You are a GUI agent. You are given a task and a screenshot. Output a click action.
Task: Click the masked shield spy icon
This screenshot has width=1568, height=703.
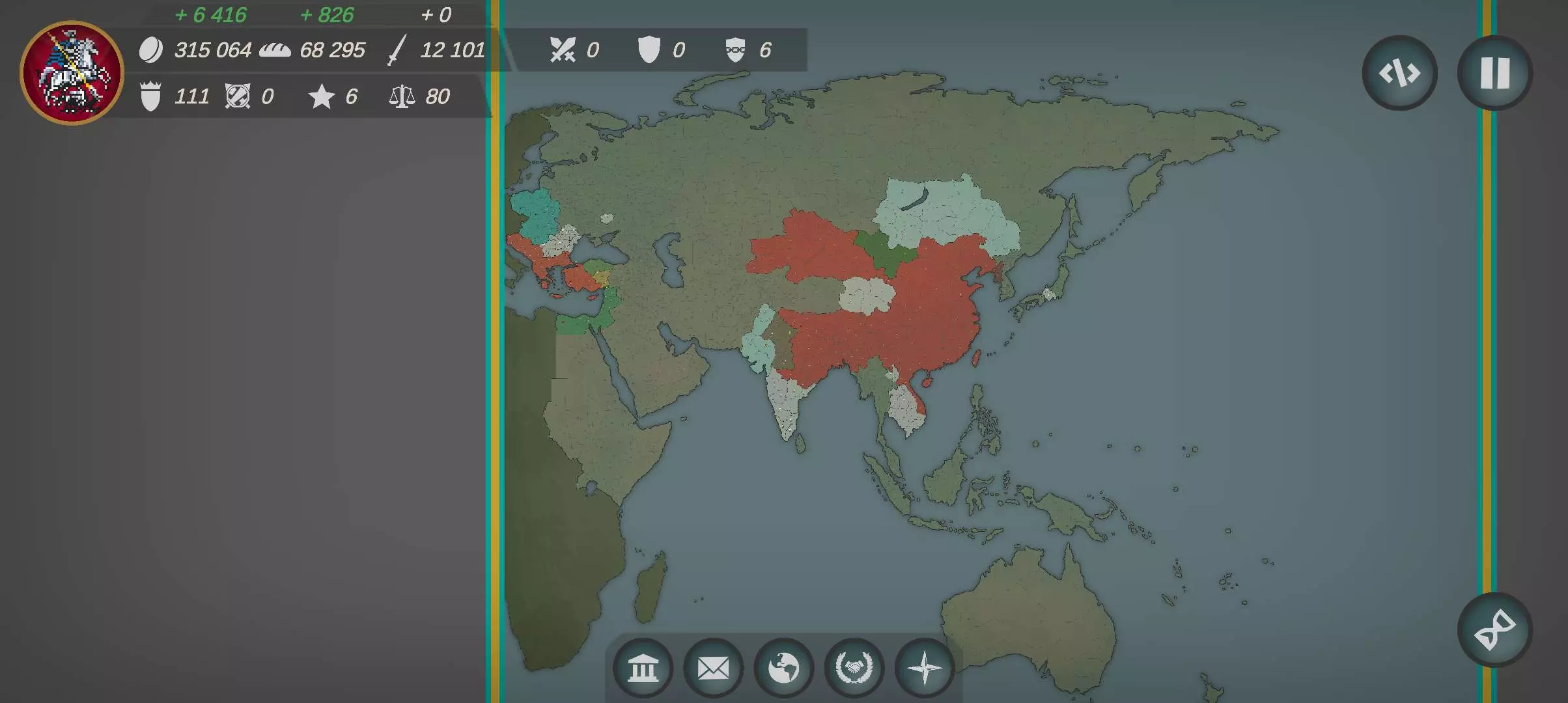tap(735, 50)
